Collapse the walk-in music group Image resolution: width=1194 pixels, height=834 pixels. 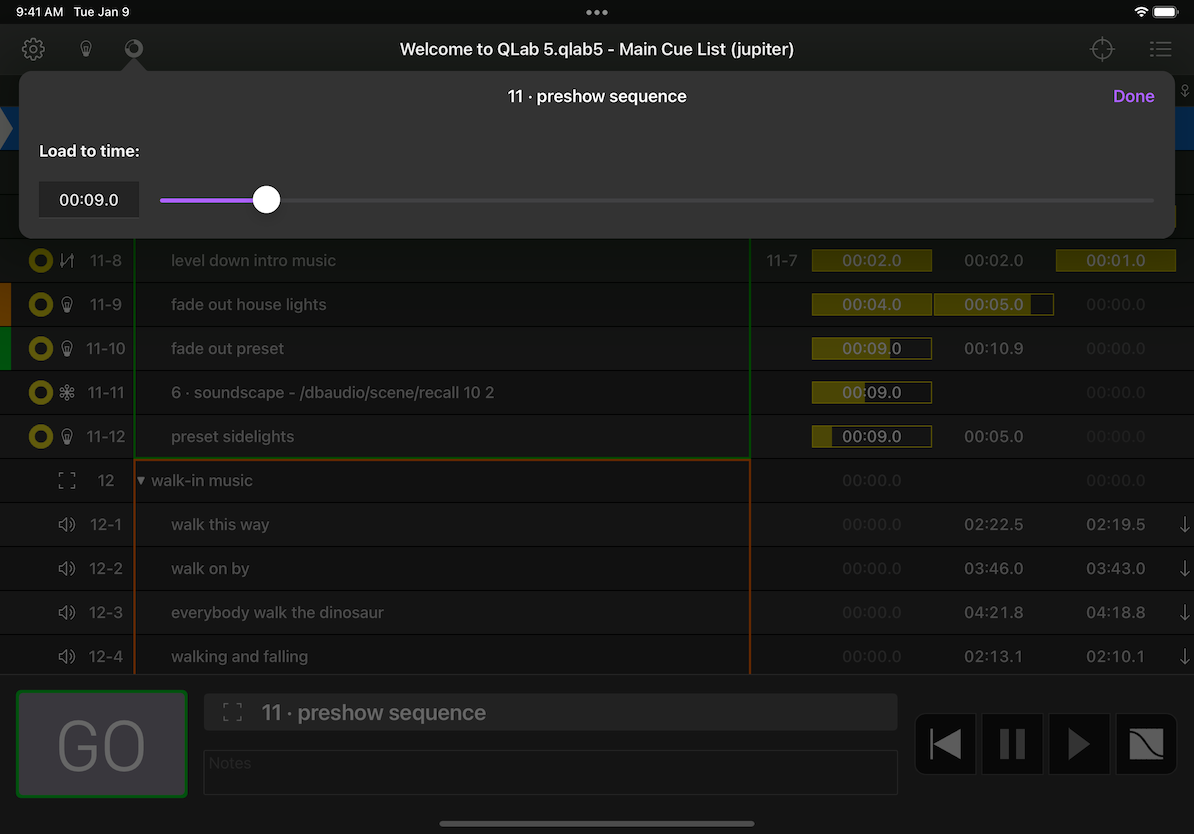142,481
